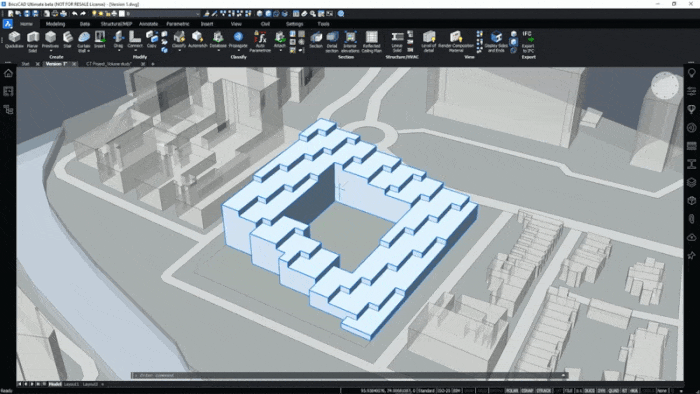The width and height of the screenshot is (700, 394).
Task: Toggle DUCS in the status bar
Action: coord(589,391)
